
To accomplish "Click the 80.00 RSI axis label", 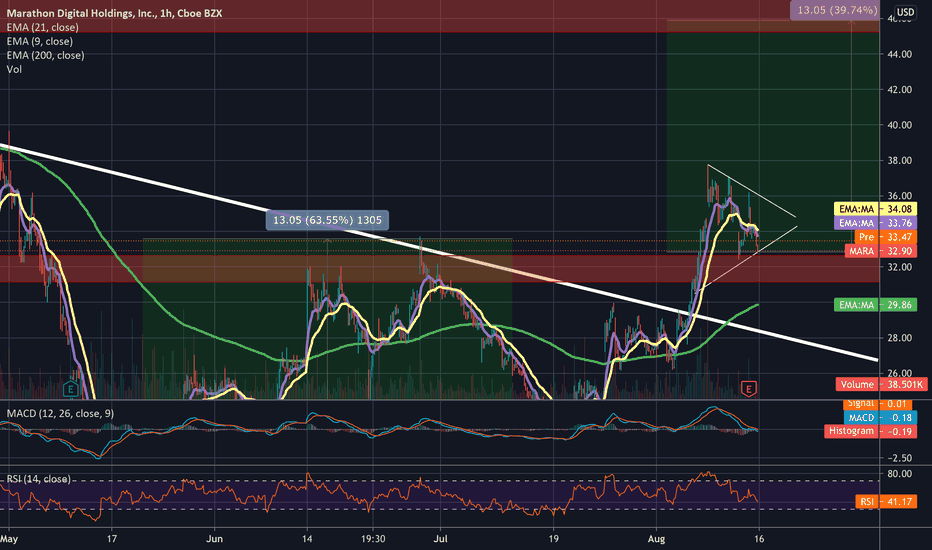I will [x=899, y=474].
